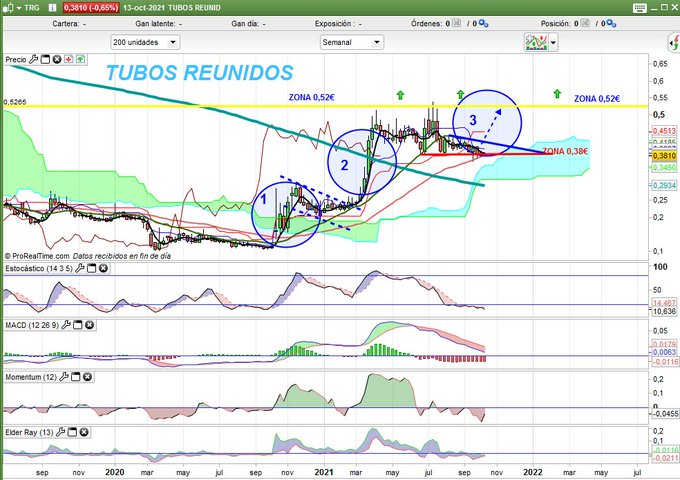This screenshot has width=680, height=480.
Task: Open MACD indicator wrench settings
Action: pyautogui.click(x=66, y=325)
